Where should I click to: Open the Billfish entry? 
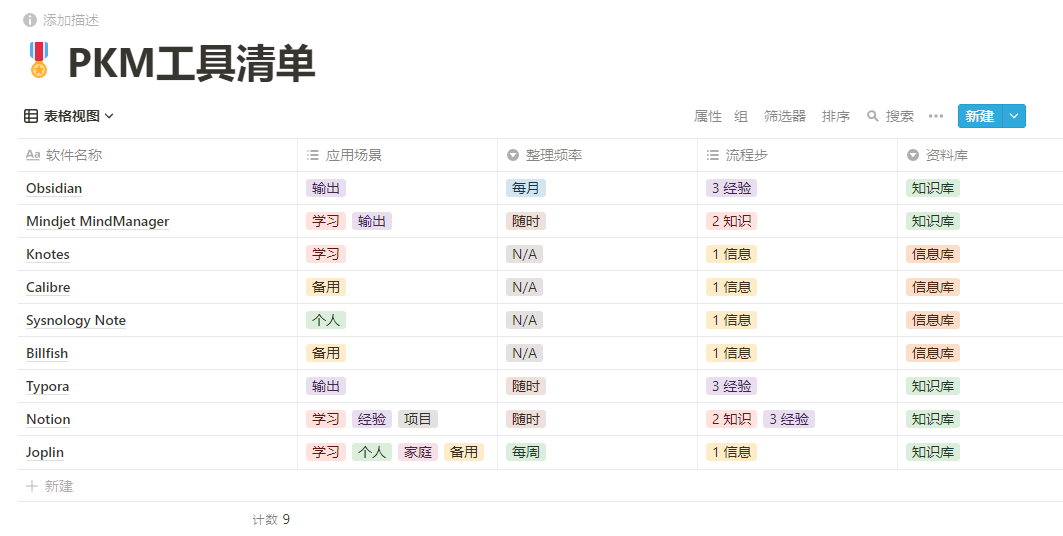pos(47,353)
